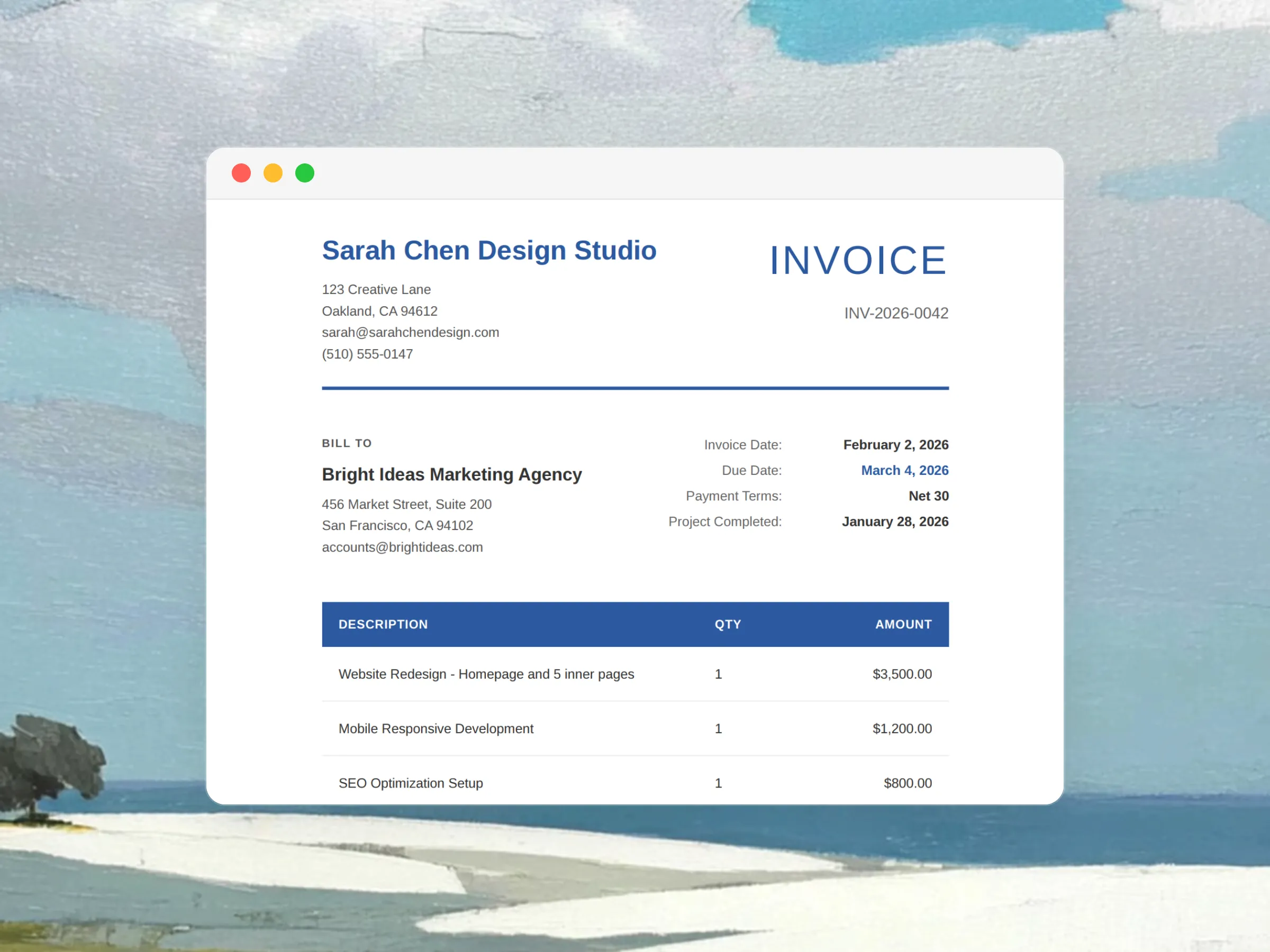This screenshot has width=1270, height=952.
Task: Select the Website Redesign line item row
Action: point(486,674)
